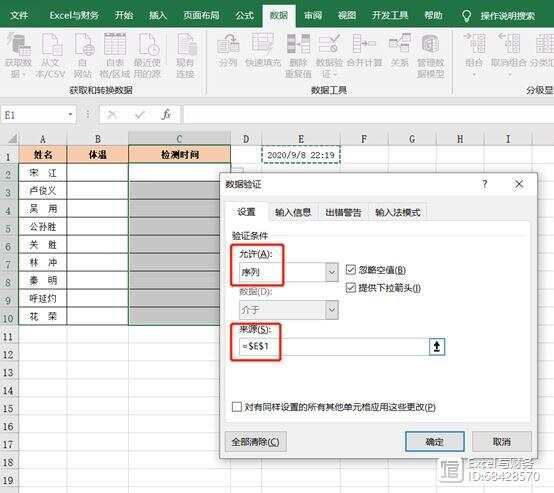Open the Insert (插入) ribbon tab
Viewport: 554px width, 493px height.
pyautogui.click(x=157, y=15)
